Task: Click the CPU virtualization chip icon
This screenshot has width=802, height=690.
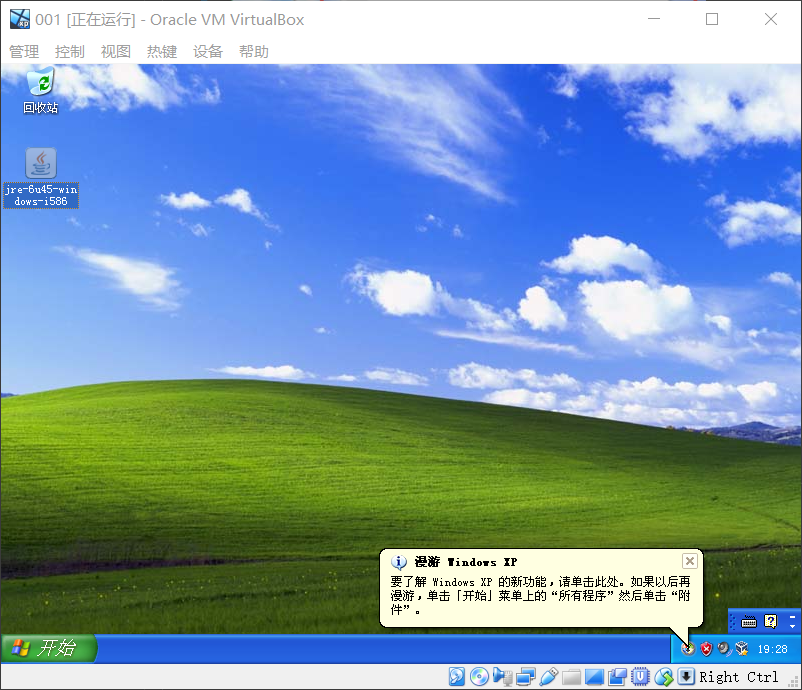Action: tap(640, 677)
